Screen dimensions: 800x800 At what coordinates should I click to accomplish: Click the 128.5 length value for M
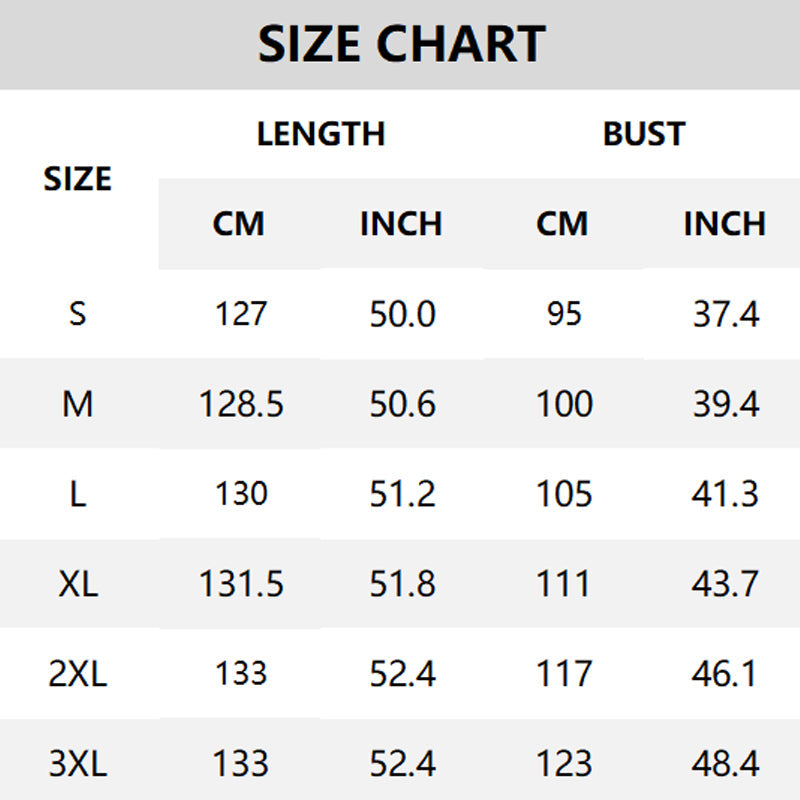click(241, 404)
